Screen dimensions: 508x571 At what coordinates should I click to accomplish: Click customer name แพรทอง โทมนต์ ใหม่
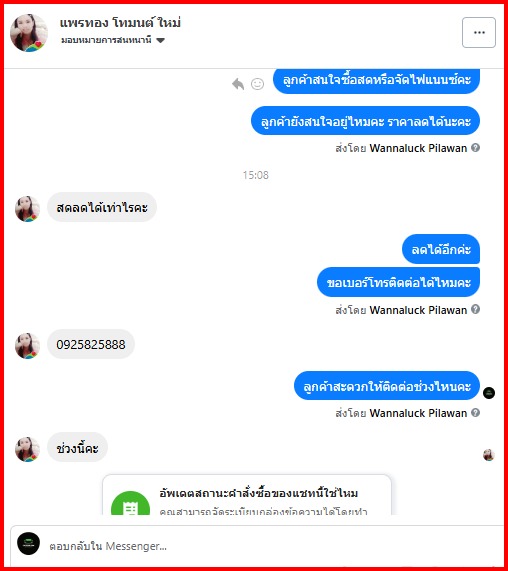pos(120,23)
